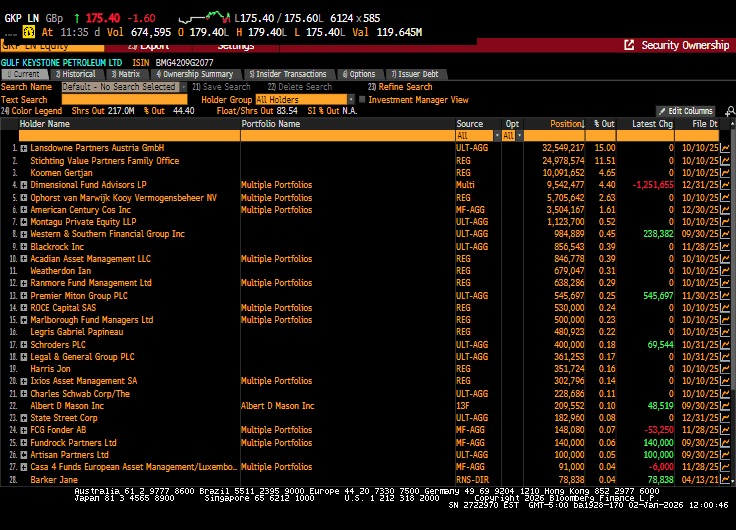Sort by the File Dt column header
The image size is (736, 530).
(x=705, y=124)
